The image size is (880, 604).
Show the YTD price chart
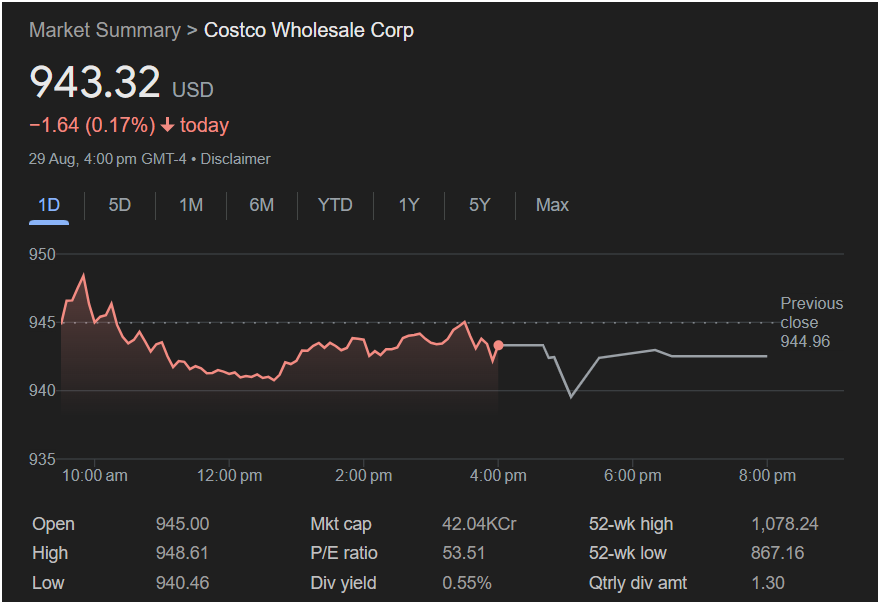335,205
